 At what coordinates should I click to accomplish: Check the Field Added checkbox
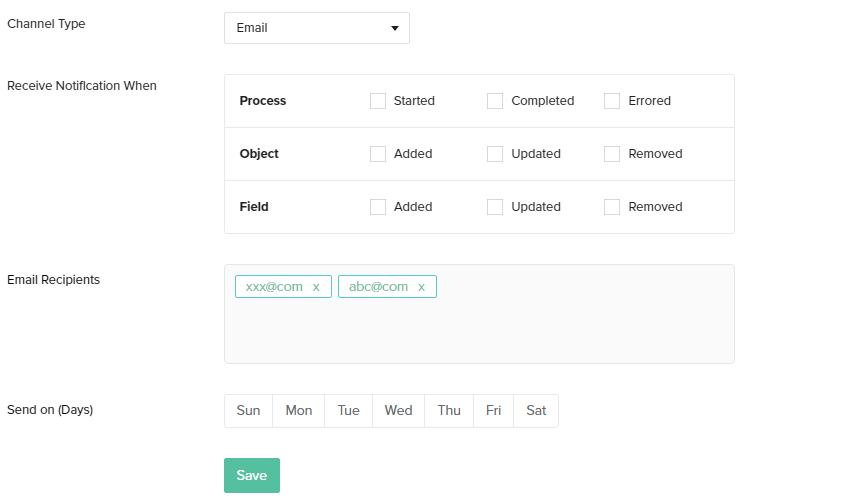[x=378, y=207]
